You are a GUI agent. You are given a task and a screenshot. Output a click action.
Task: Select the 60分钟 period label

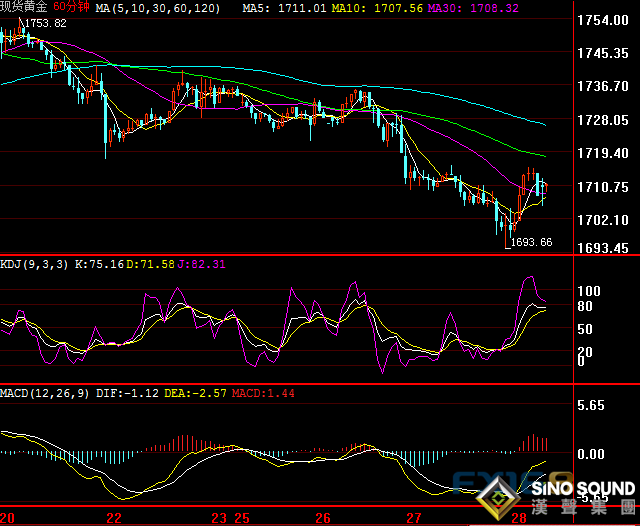click(73, 7)
